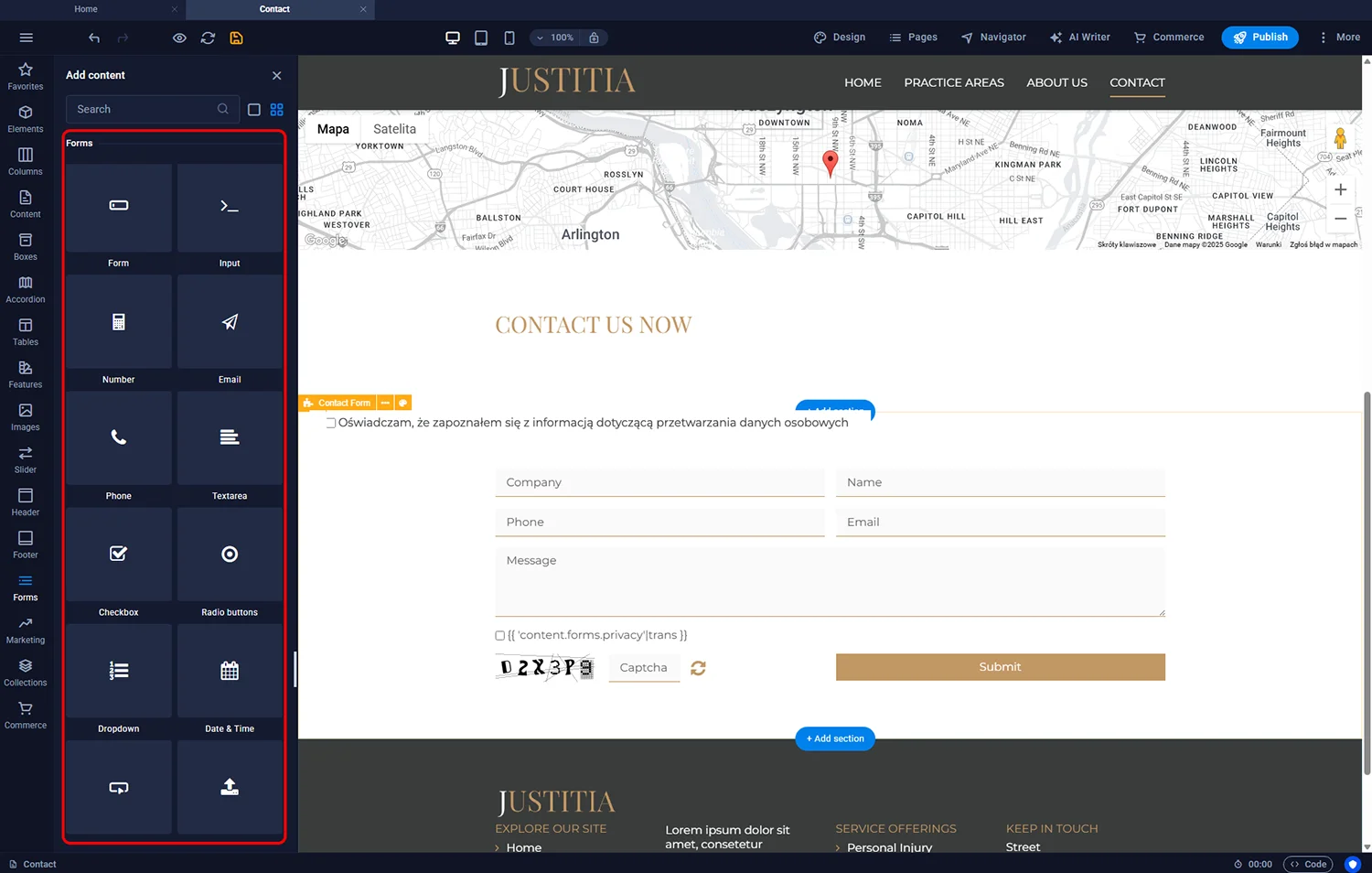Viewport: 1372px width, 873px height.
Task: Click the Search content field
Action: 145,109
